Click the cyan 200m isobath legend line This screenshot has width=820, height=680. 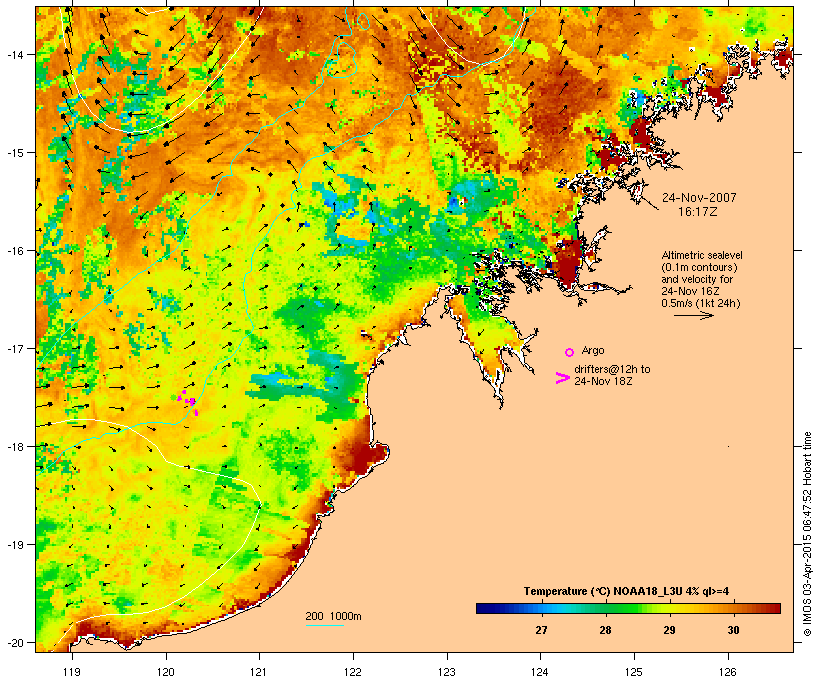tap(325, 625)
